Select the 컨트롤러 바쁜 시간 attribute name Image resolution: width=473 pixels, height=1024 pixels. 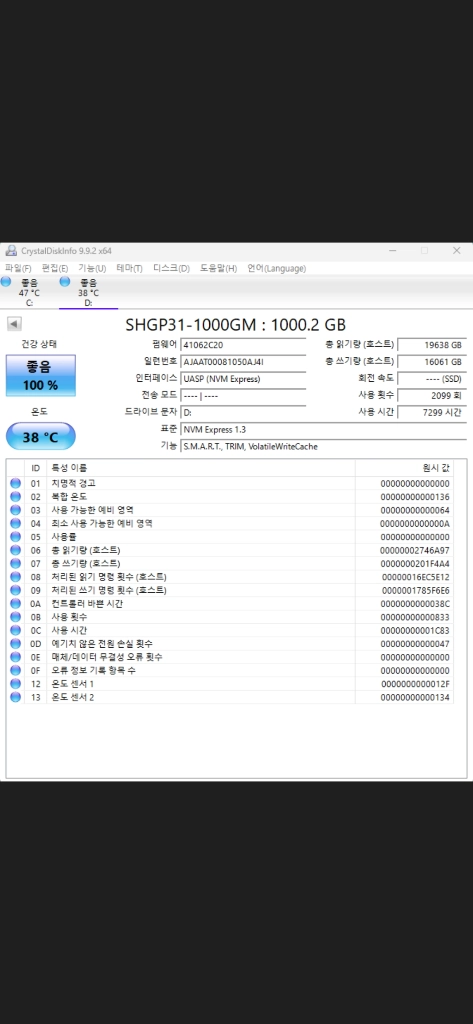[x=87, y=604]
